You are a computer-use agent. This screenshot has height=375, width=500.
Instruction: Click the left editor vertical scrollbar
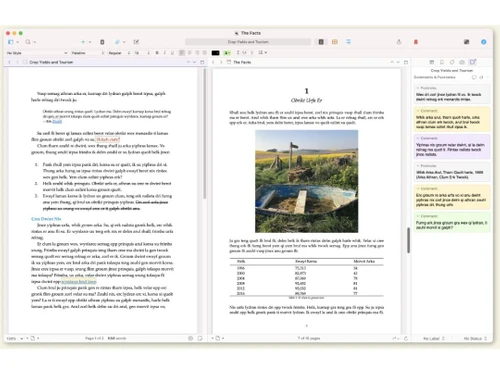coord(205,133)
